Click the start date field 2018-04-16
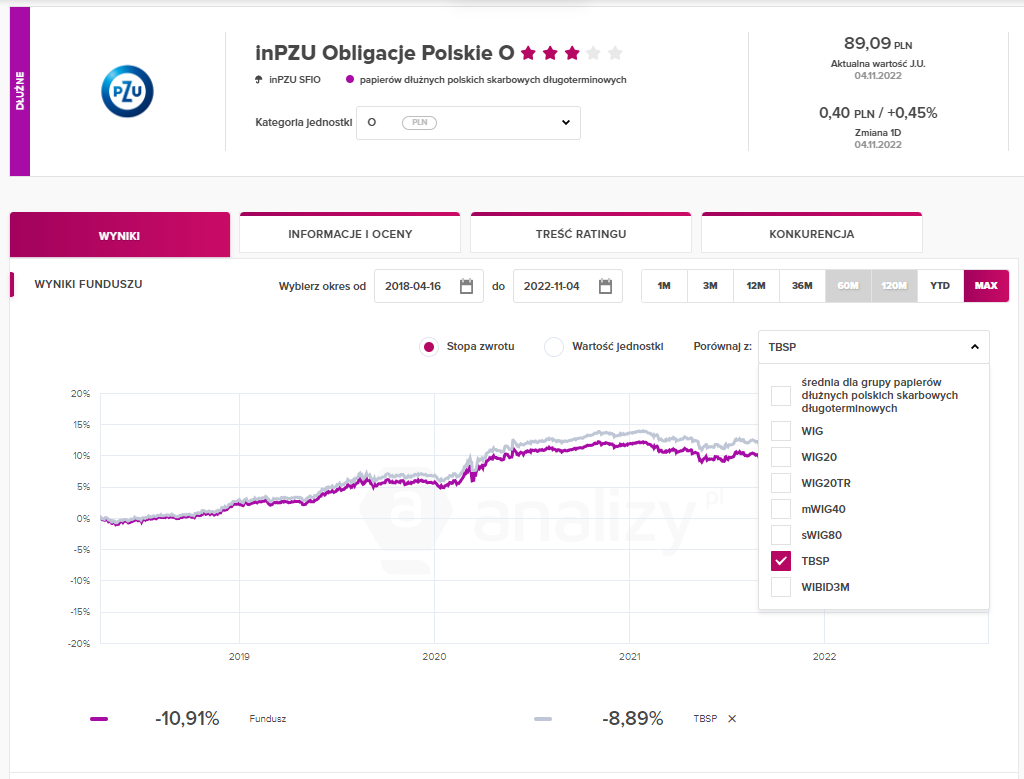Image resolution: width=1024 pixels, height=779 pixels. tap(429, 286)
